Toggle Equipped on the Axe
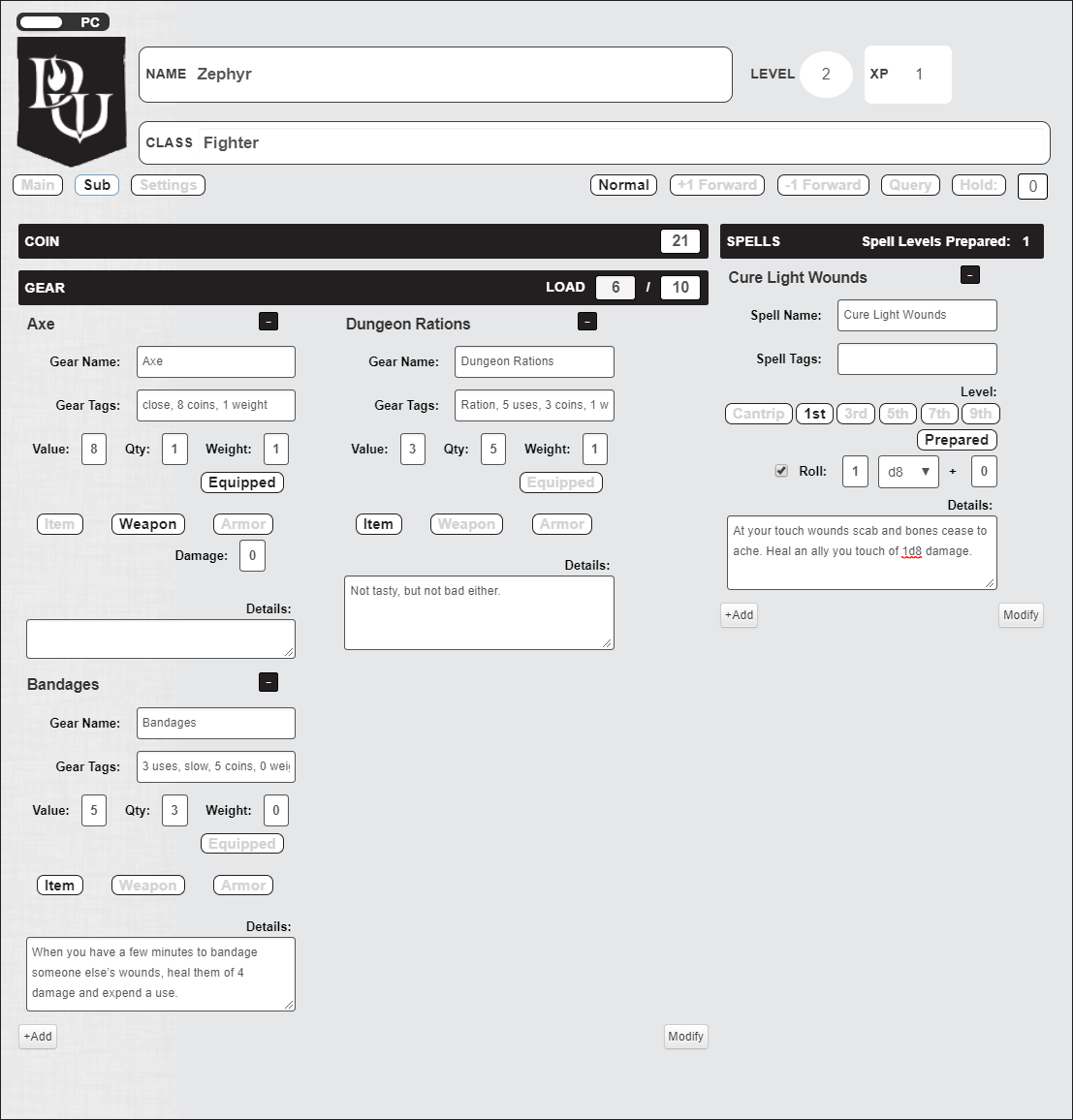 [242, 482]
